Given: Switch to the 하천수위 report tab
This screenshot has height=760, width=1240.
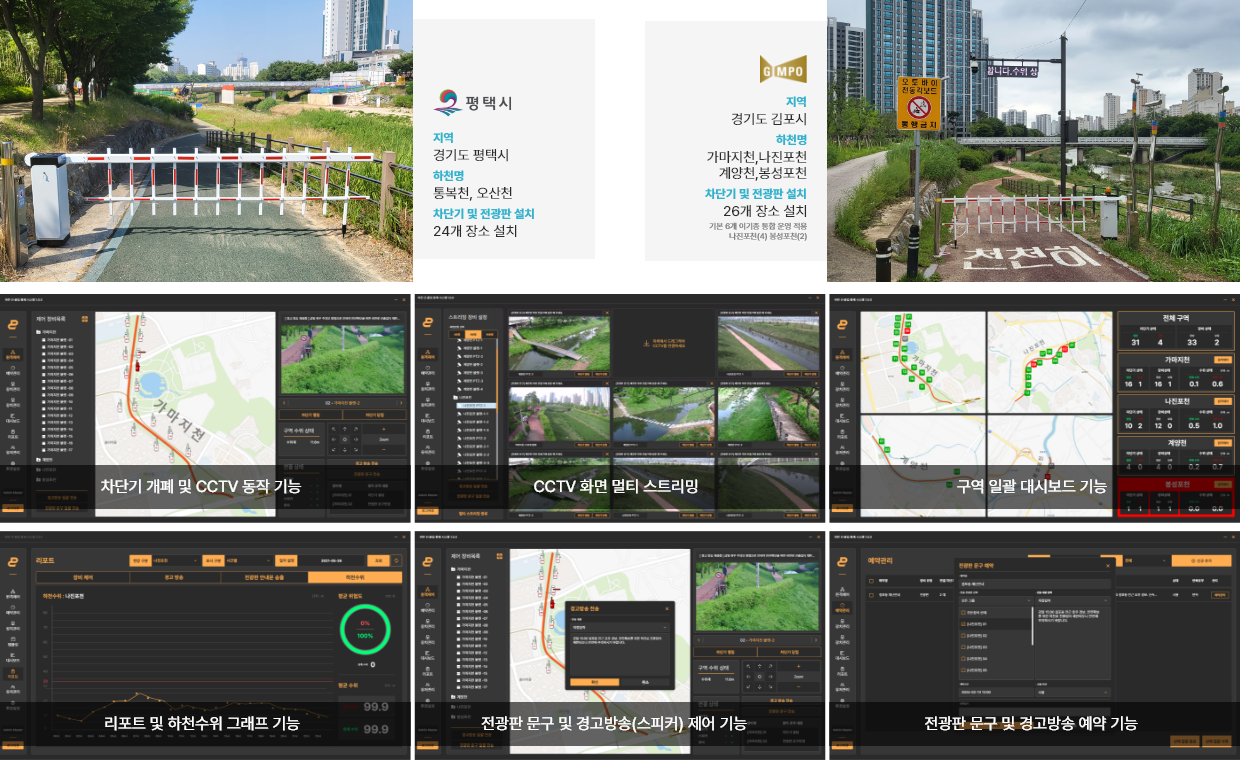Looking at the screenshot, I should point(355,578).
